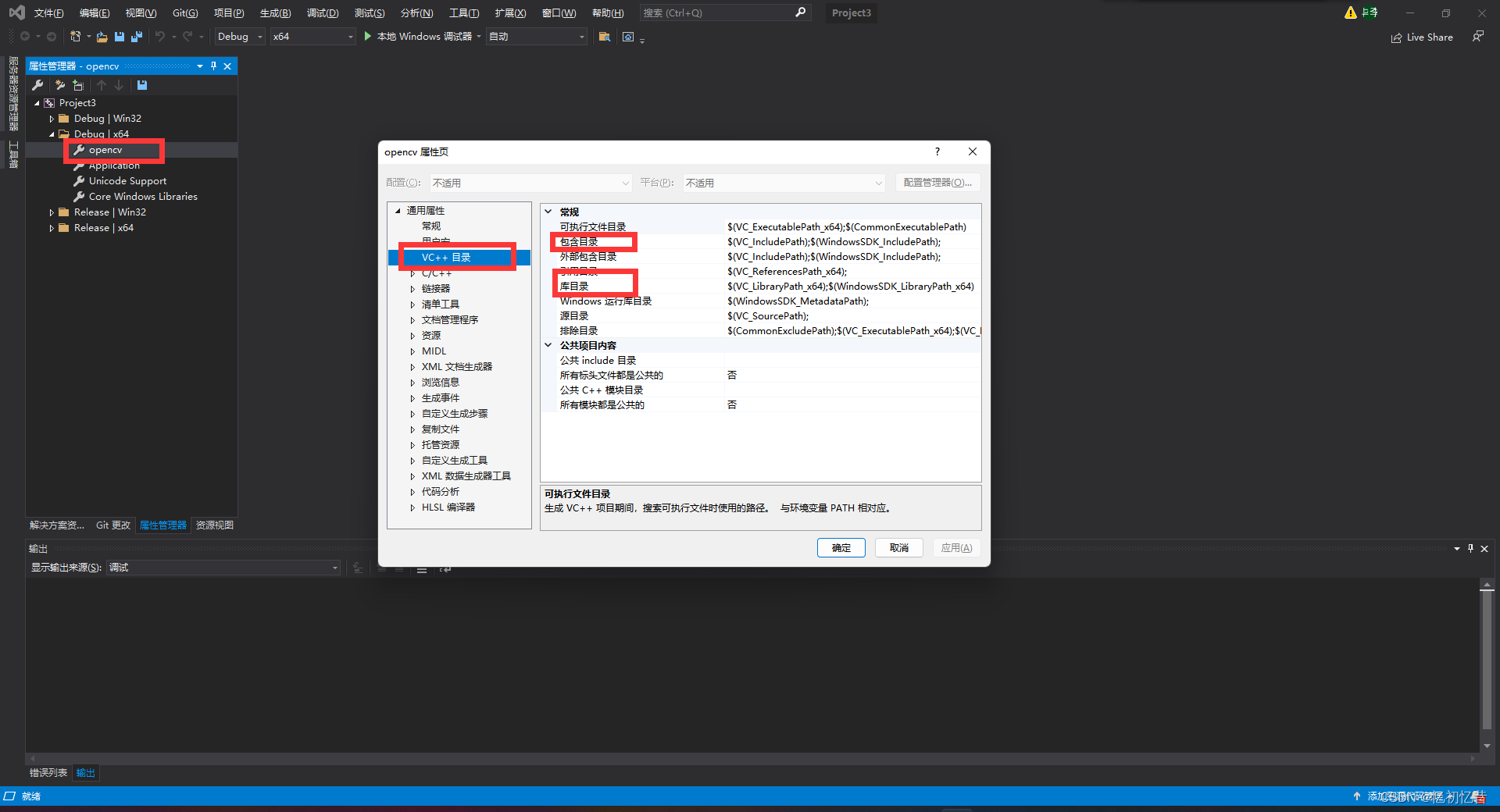1500x812 pixels.
Task: Open the 自动 debug type dropdown
Action: click(536, 37)
